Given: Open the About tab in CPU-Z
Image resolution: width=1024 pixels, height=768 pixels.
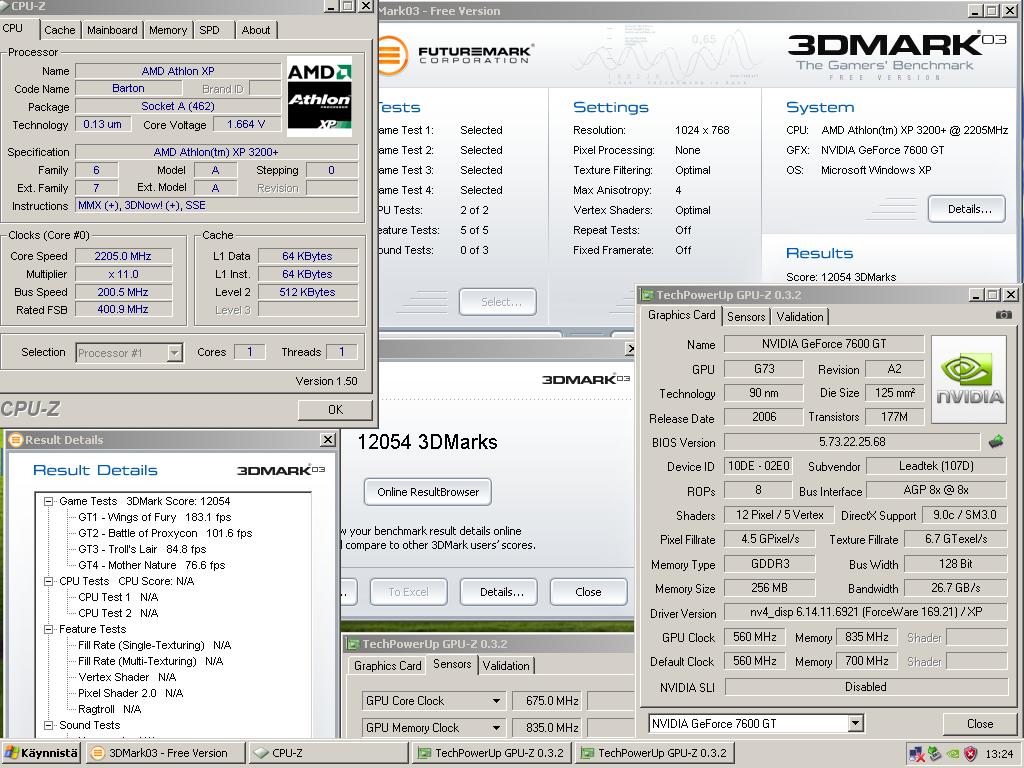Looking at the screenshot, I should (256, 30).
